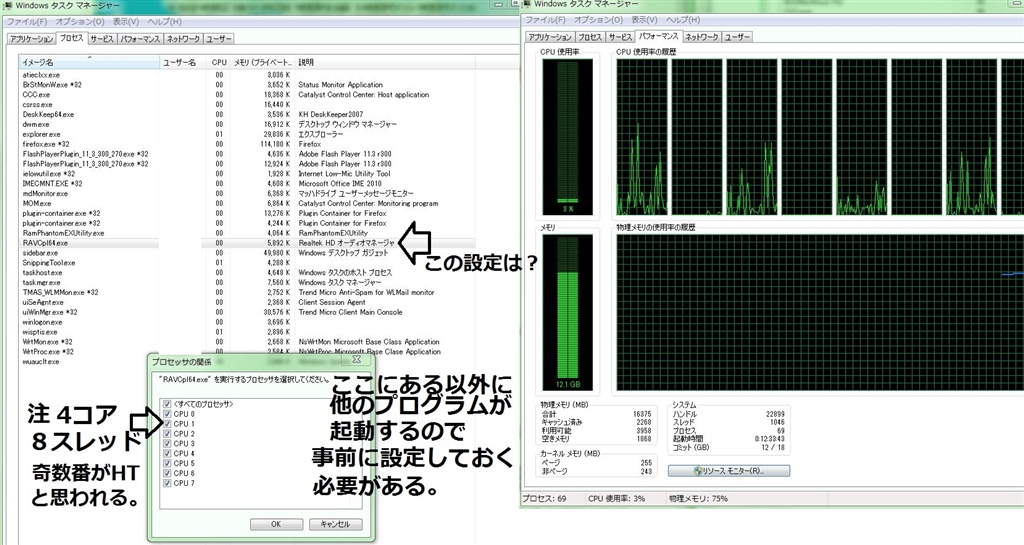Sort processes by CPU column header
This screenshot has height=545, width=1024.
tap(219, 63)
